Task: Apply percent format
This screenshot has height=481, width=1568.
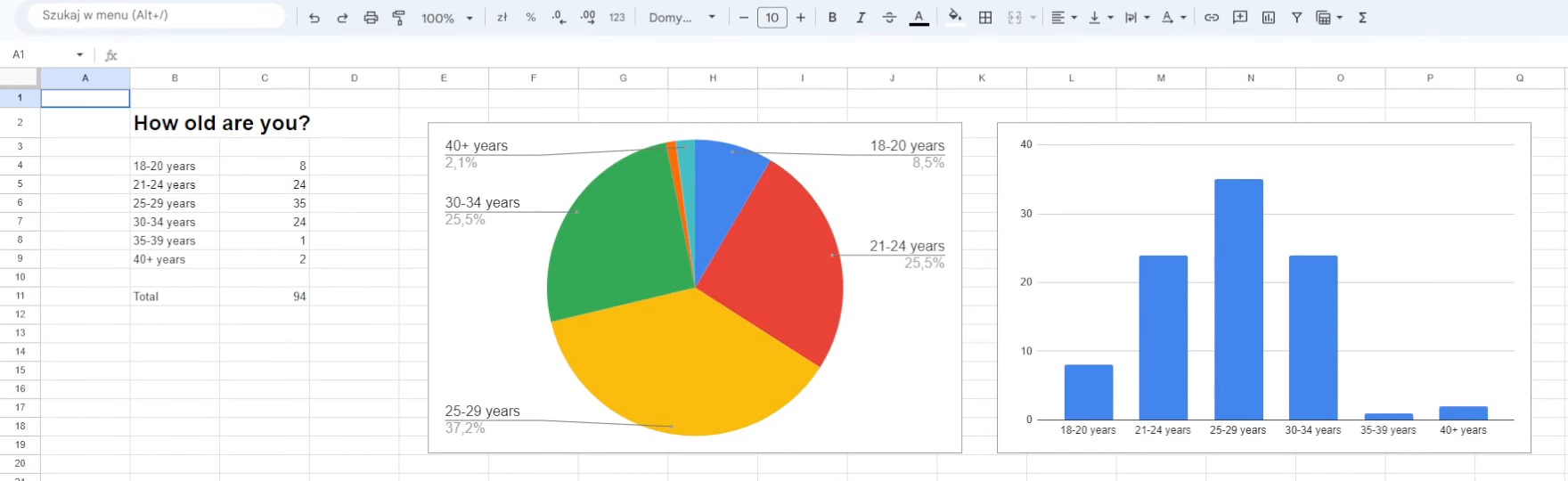Action: [531, 18]
